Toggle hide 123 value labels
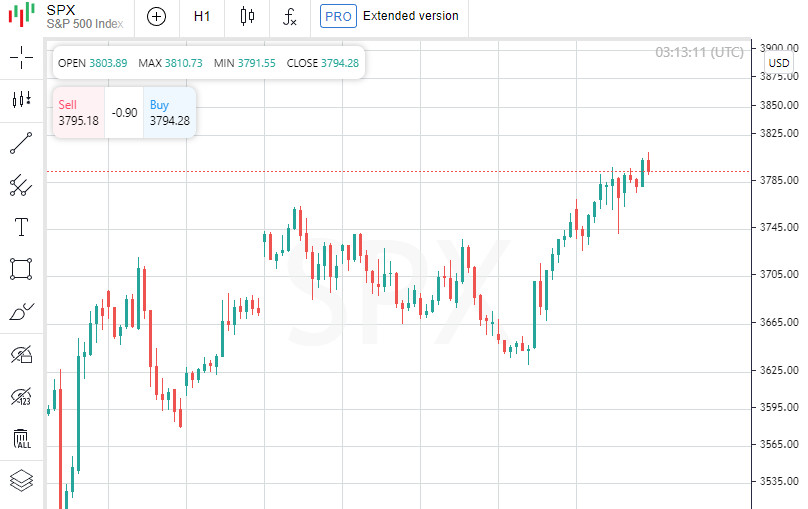This screenshot has height=509, width=808. click(21, 397)
